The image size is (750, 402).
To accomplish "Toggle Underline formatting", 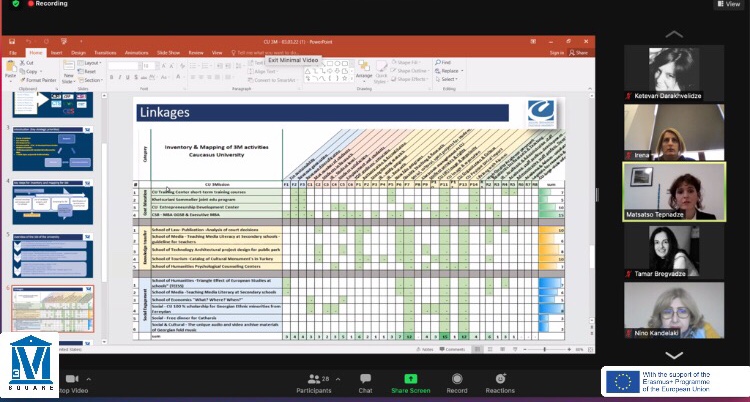I will (127, 77).
